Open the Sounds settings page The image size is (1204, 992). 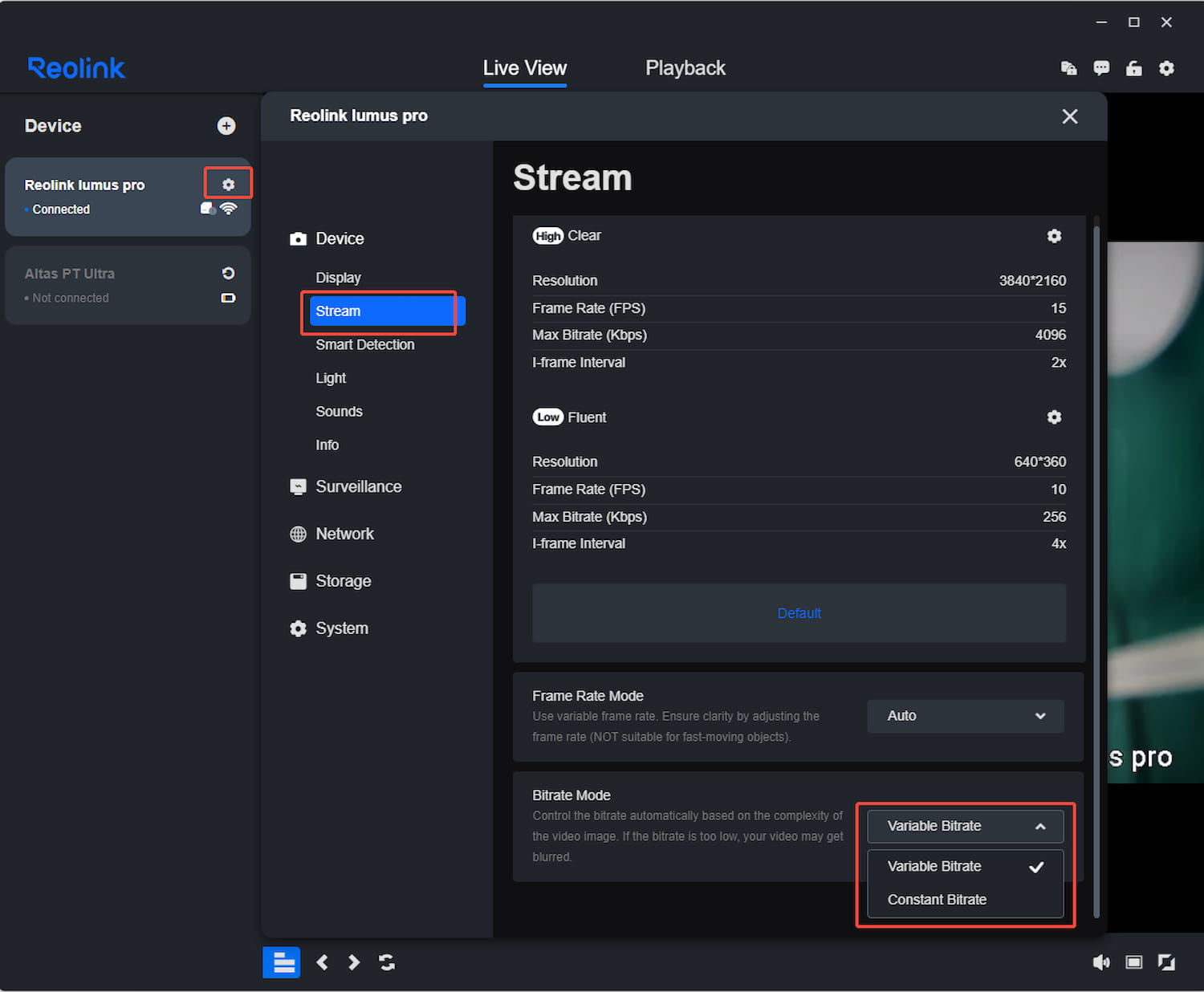(x=340, y=412)
